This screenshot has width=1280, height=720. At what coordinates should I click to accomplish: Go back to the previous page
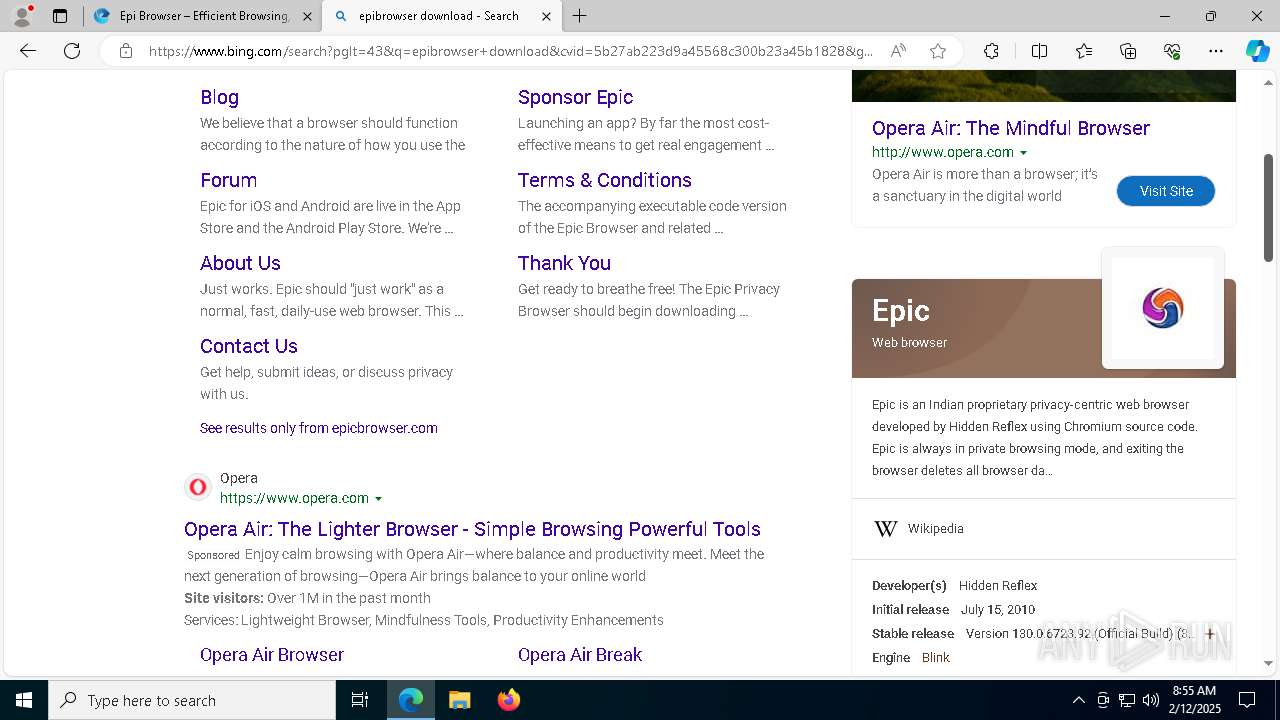point(28,51)
